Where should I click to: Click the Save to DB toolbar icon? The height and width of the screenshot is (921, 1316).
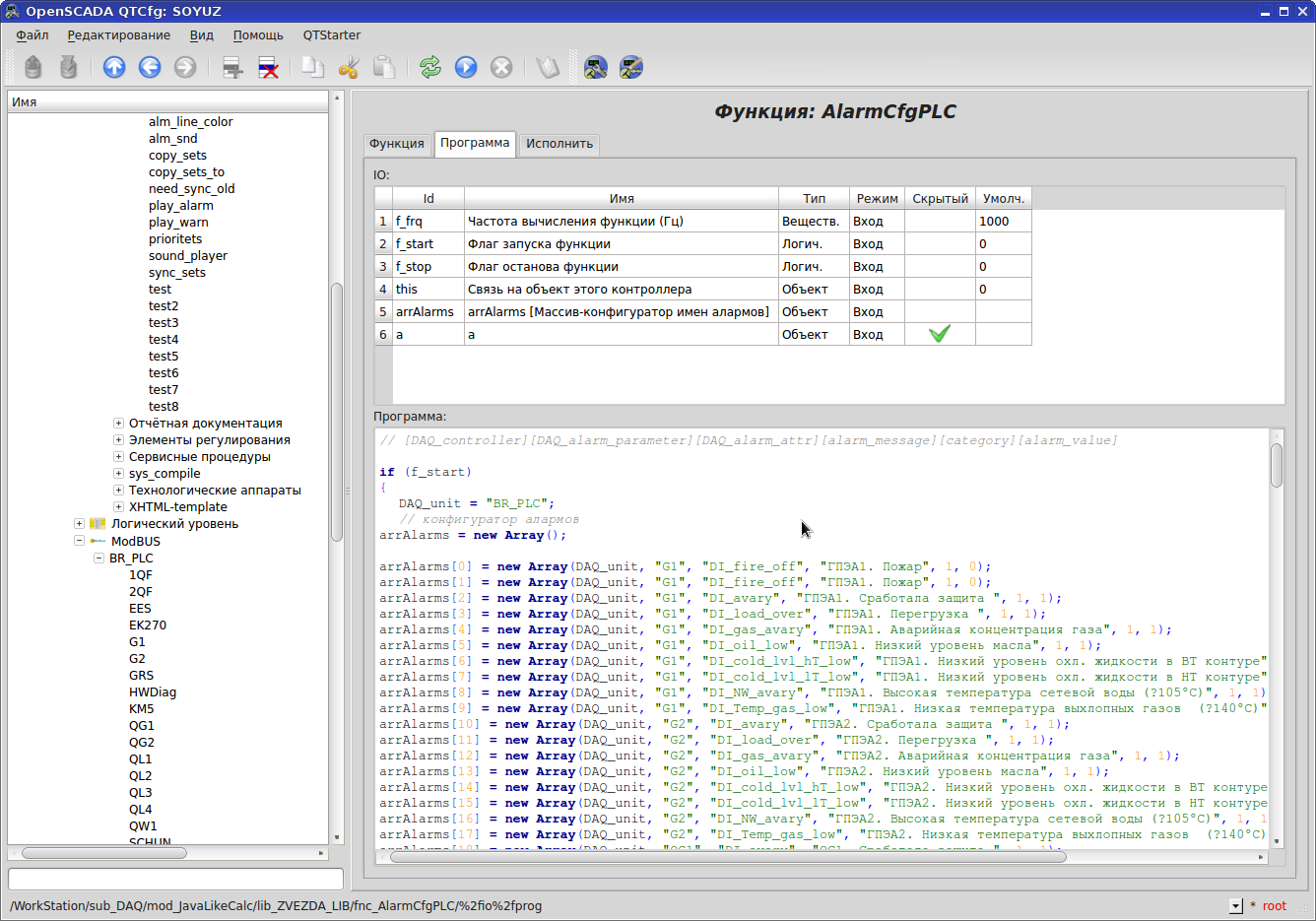tap(68, 67)
